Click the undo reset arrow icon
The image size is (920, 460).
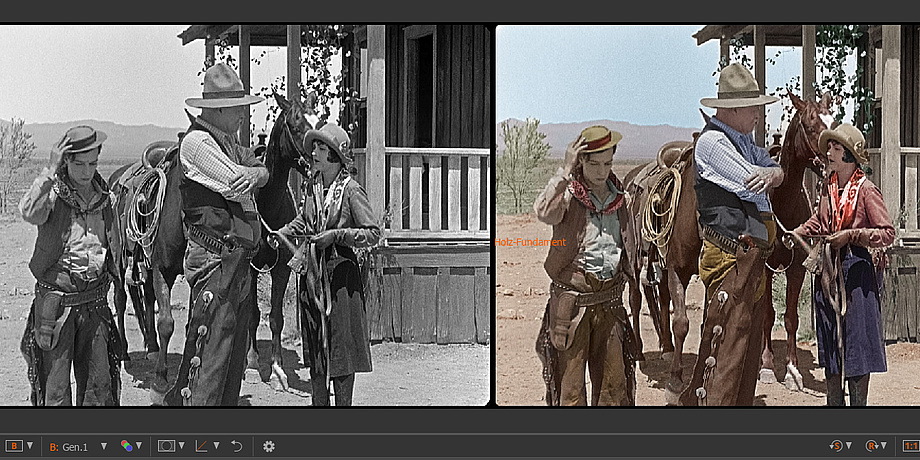(x=237, y=446)
